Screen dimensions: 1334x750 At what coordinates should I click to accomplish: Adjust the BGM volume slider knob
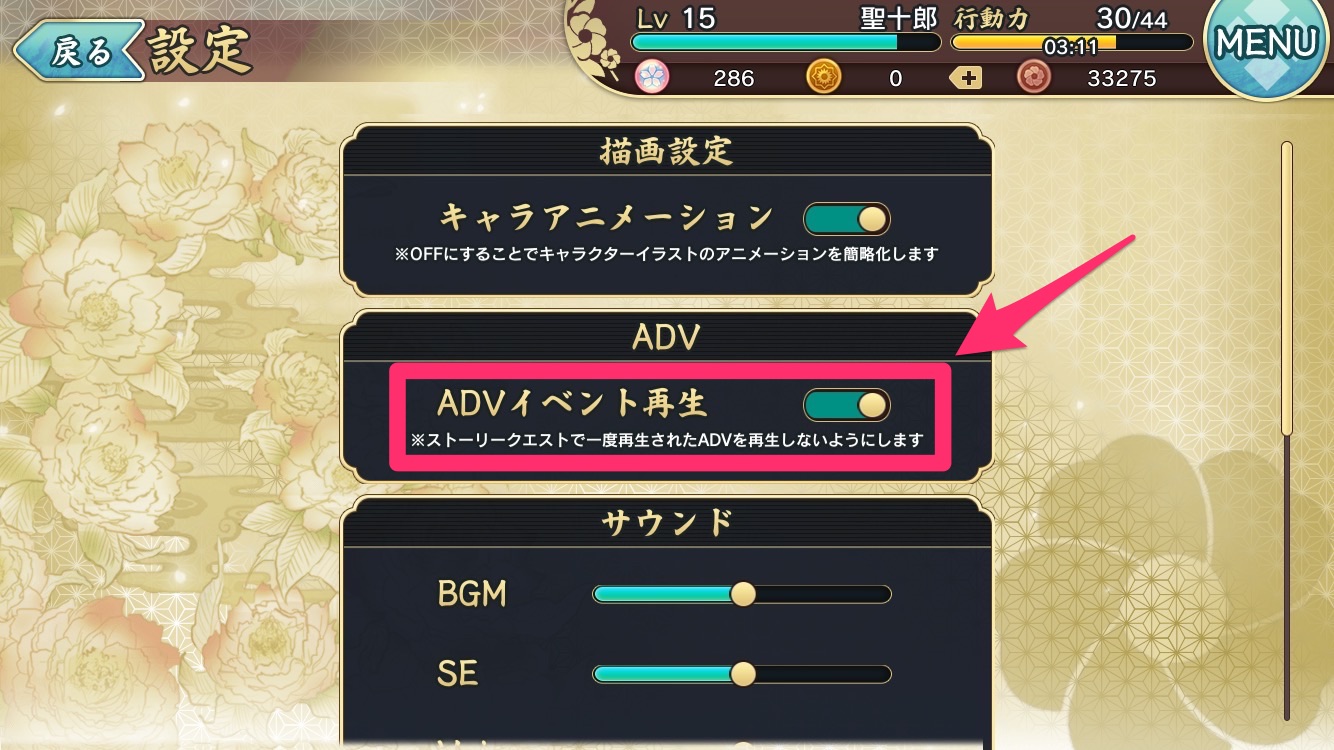click(742, 594)
